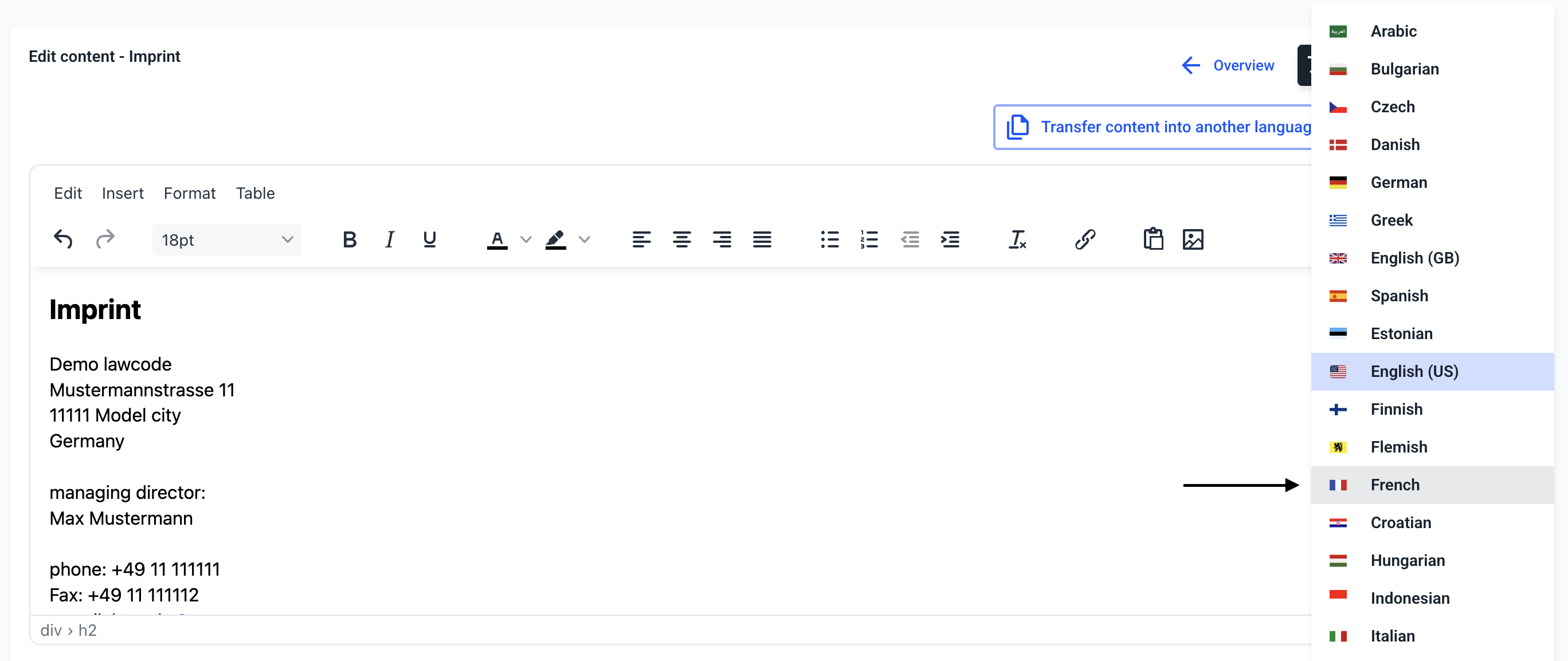This screenshot has height=661, width=1568.
Task: Center align the text
Action: click(681, 239)
